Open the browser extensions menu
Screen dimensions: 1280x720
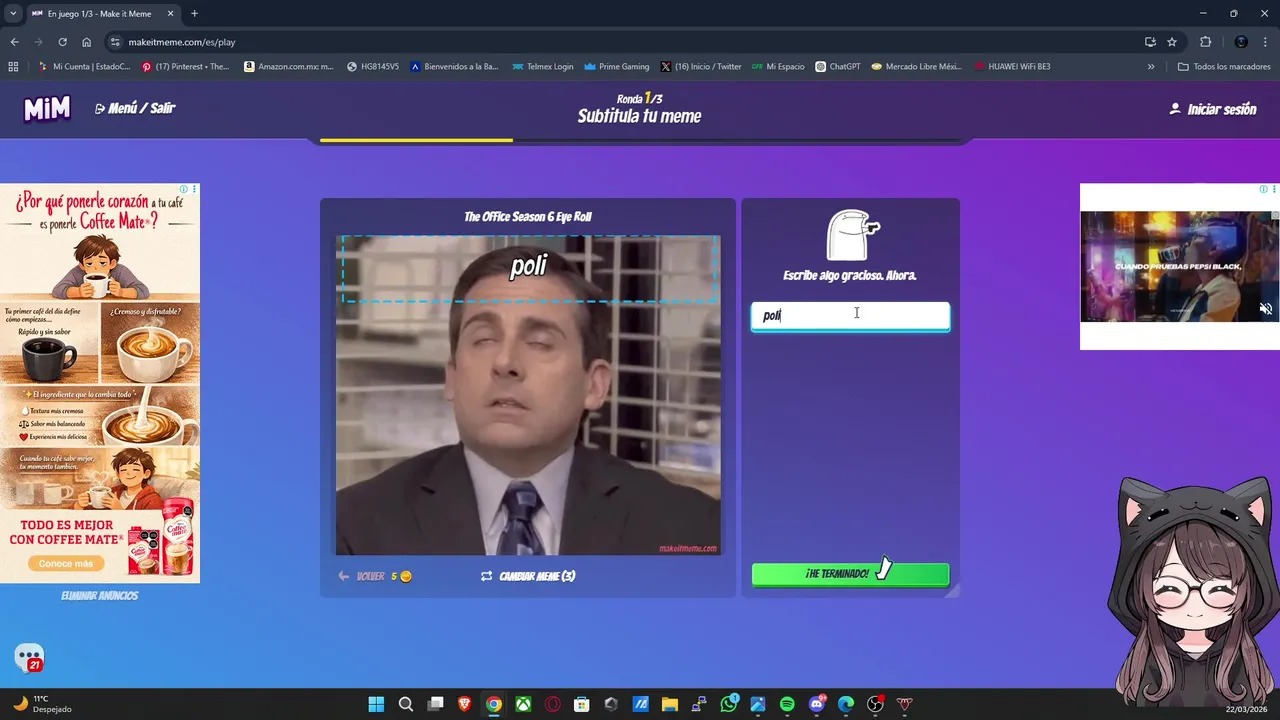[1205, 42]
